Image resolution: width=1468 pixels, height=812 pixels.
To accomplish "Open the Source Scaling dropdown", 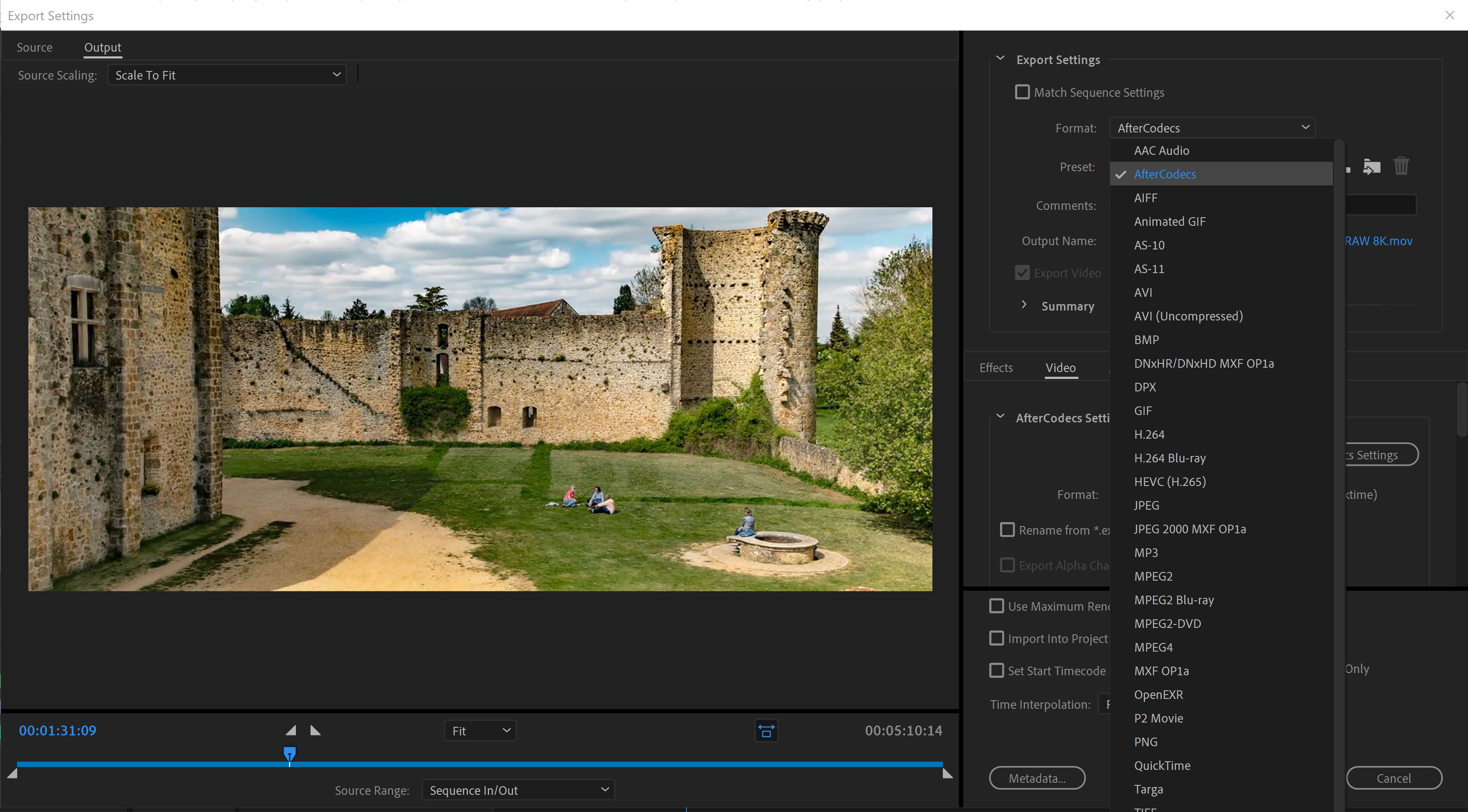I will pos(227,75).
